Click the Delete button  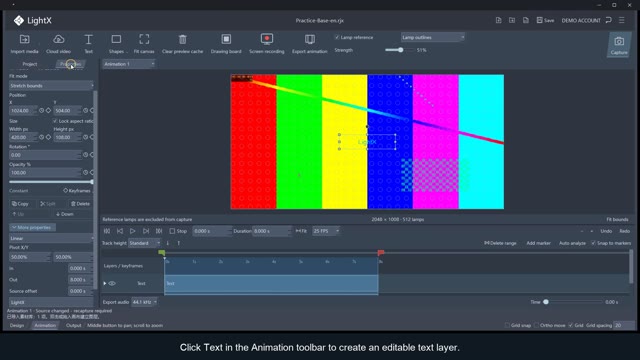pyautogui.click(x=80, y=204)
